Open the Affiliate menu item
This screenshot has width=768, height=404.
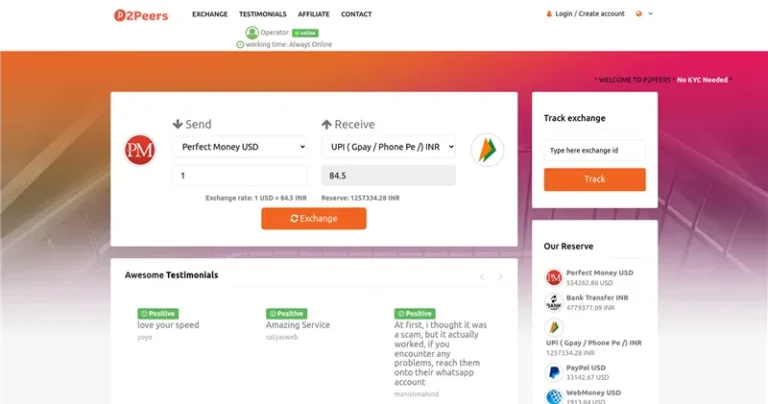313,14
